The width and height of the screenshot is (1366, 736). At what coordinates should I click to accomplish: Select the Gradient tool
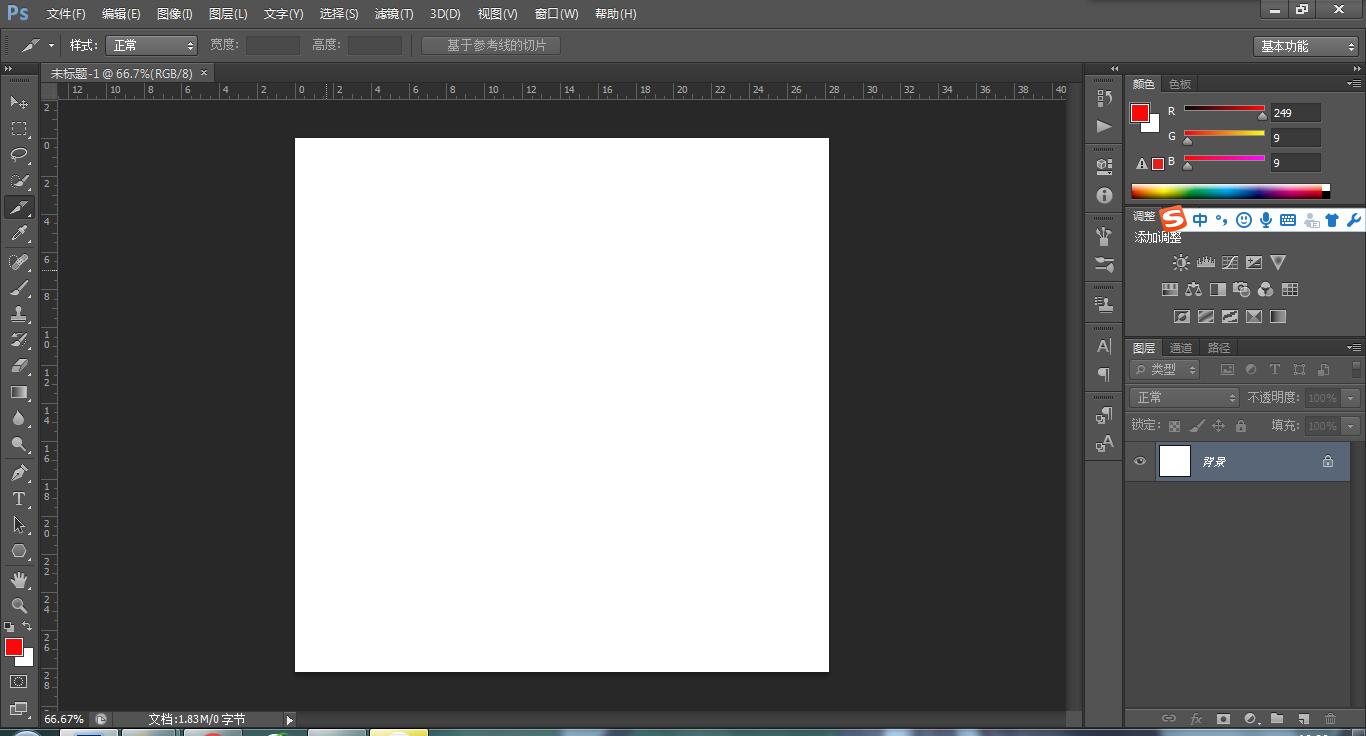19,392
